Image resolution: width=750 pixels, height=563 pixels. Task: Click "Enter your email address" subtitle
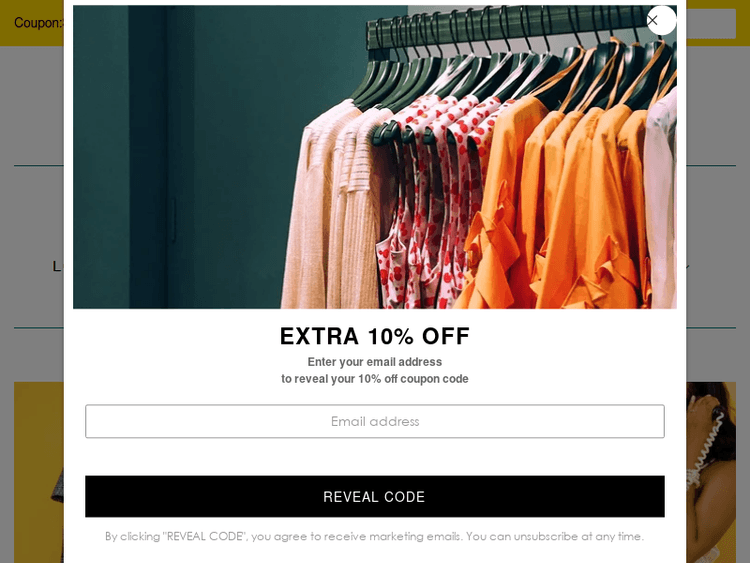[x=375, y=362]
